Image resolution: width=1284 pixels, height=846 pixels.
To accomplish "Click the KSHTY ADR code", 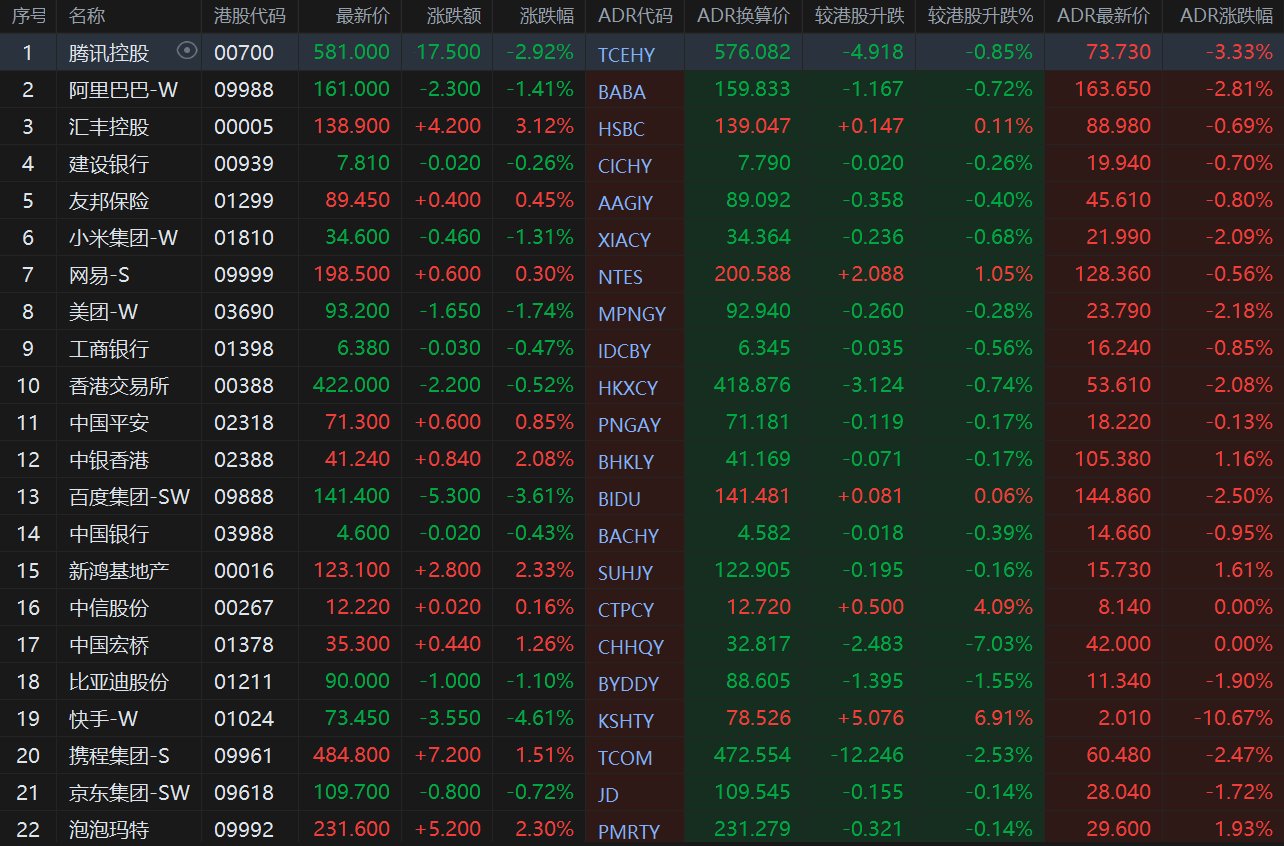I will (x=625, y=721).
